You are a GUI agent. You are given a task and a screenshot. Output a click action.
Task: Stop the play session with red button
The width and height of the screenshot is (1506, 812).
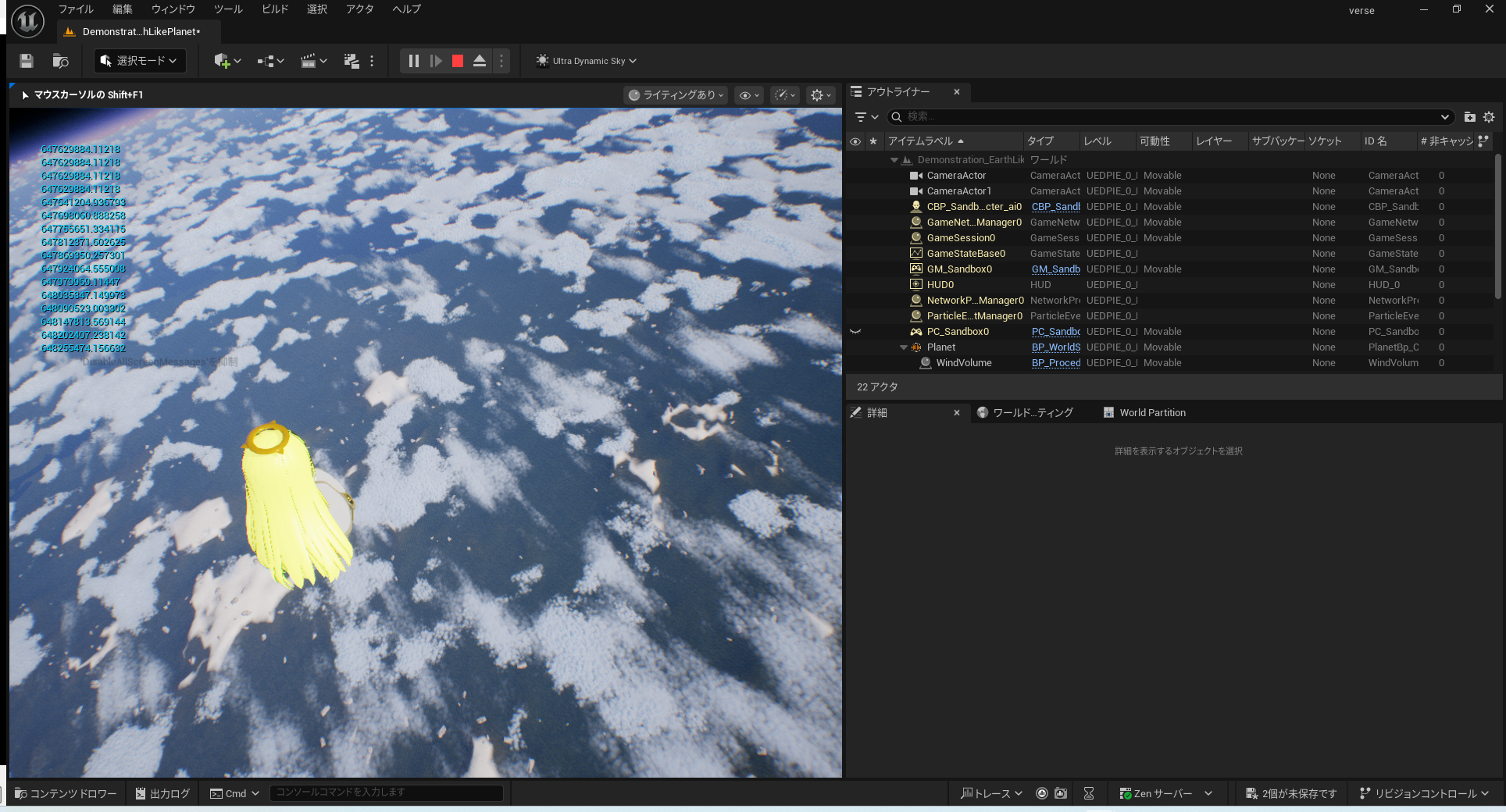pos(458,61)
